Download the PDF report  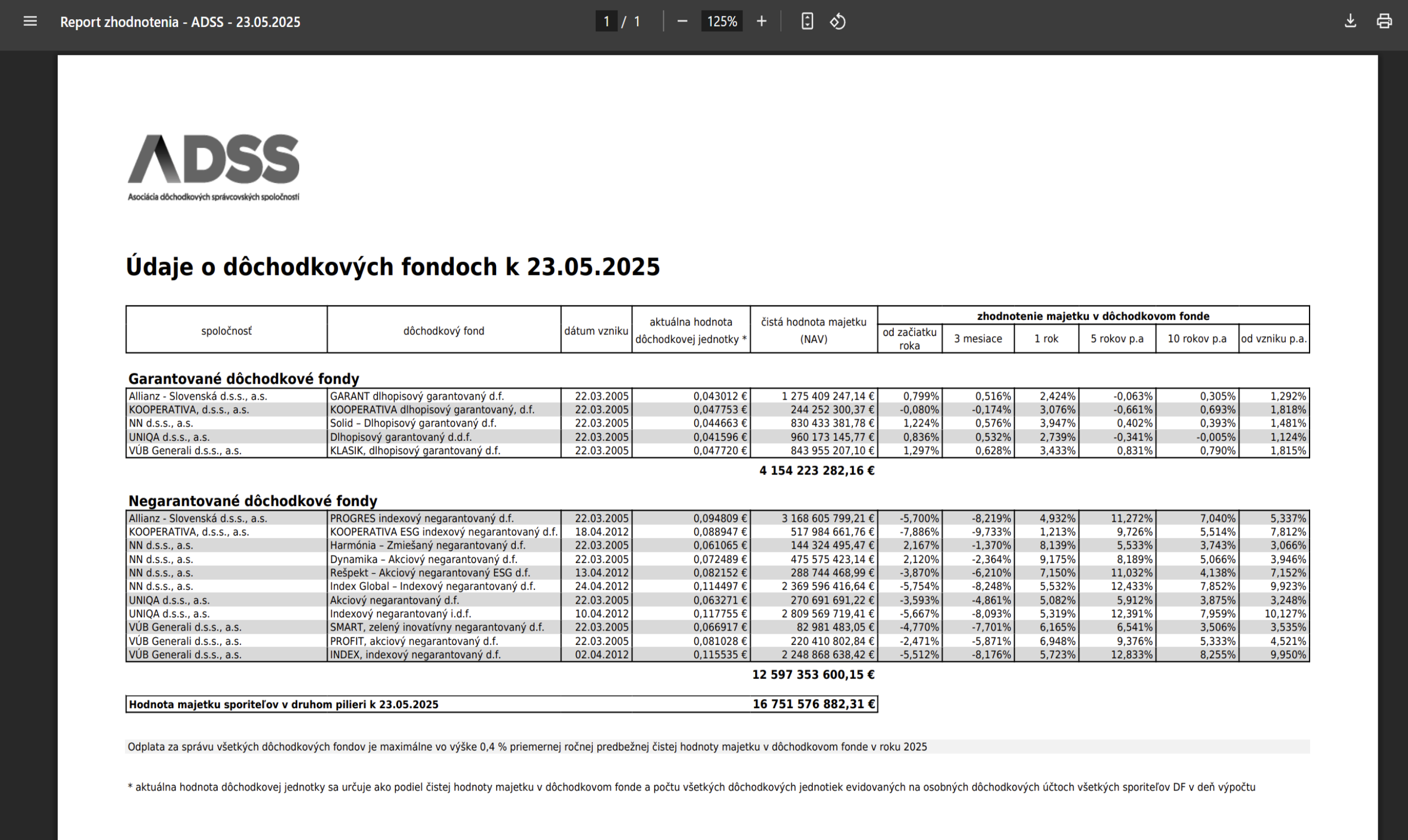1350,21
